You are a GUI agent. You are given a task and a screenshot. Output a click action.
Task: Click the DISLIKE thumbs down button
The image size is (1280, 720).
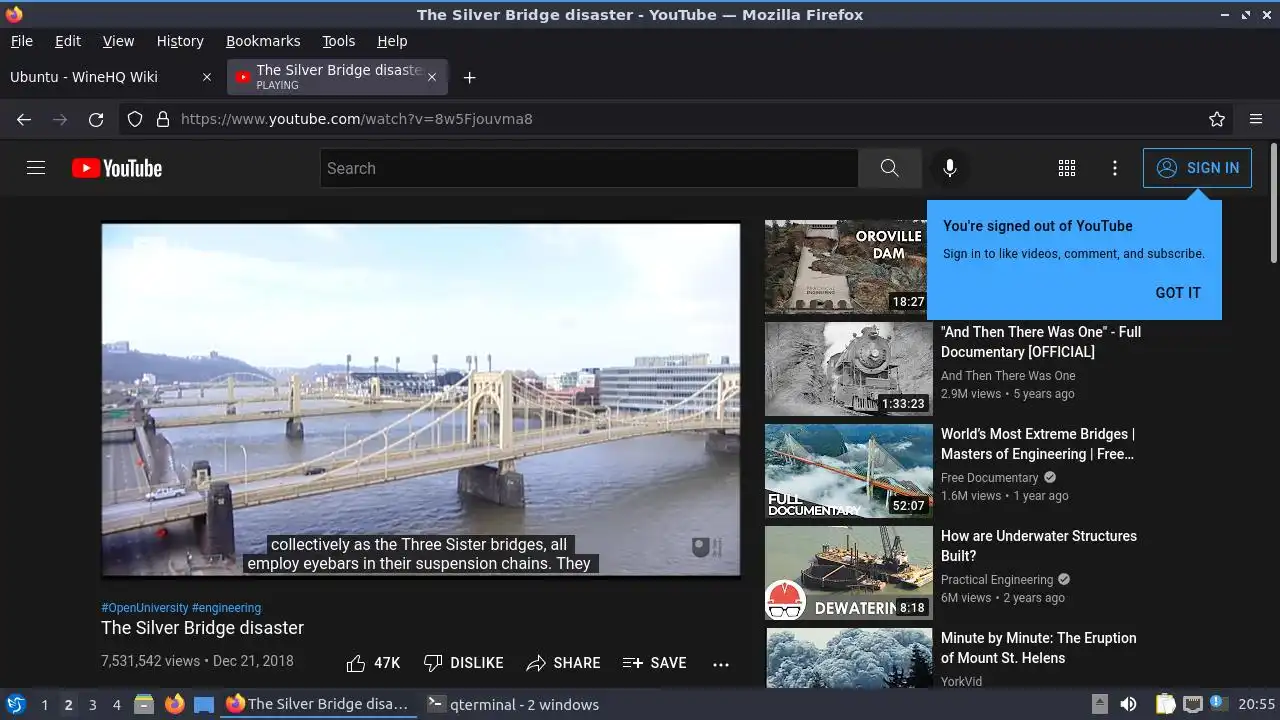point(463,663)
